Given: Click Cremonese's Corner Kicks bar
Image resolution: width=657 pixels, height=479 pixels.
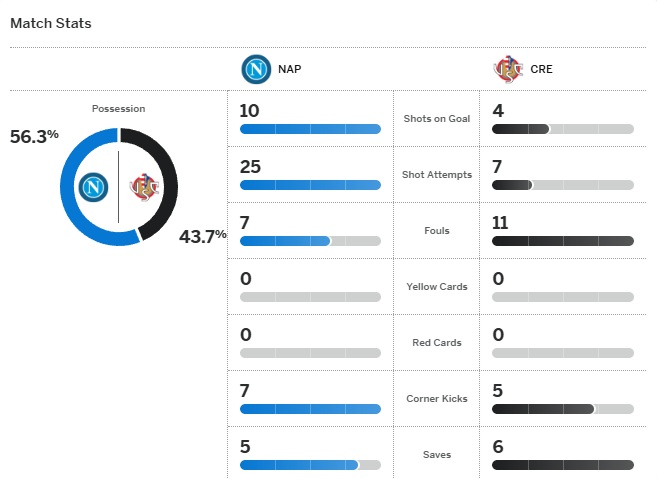Looking at the screenshot, I should (x=563, y=409).
